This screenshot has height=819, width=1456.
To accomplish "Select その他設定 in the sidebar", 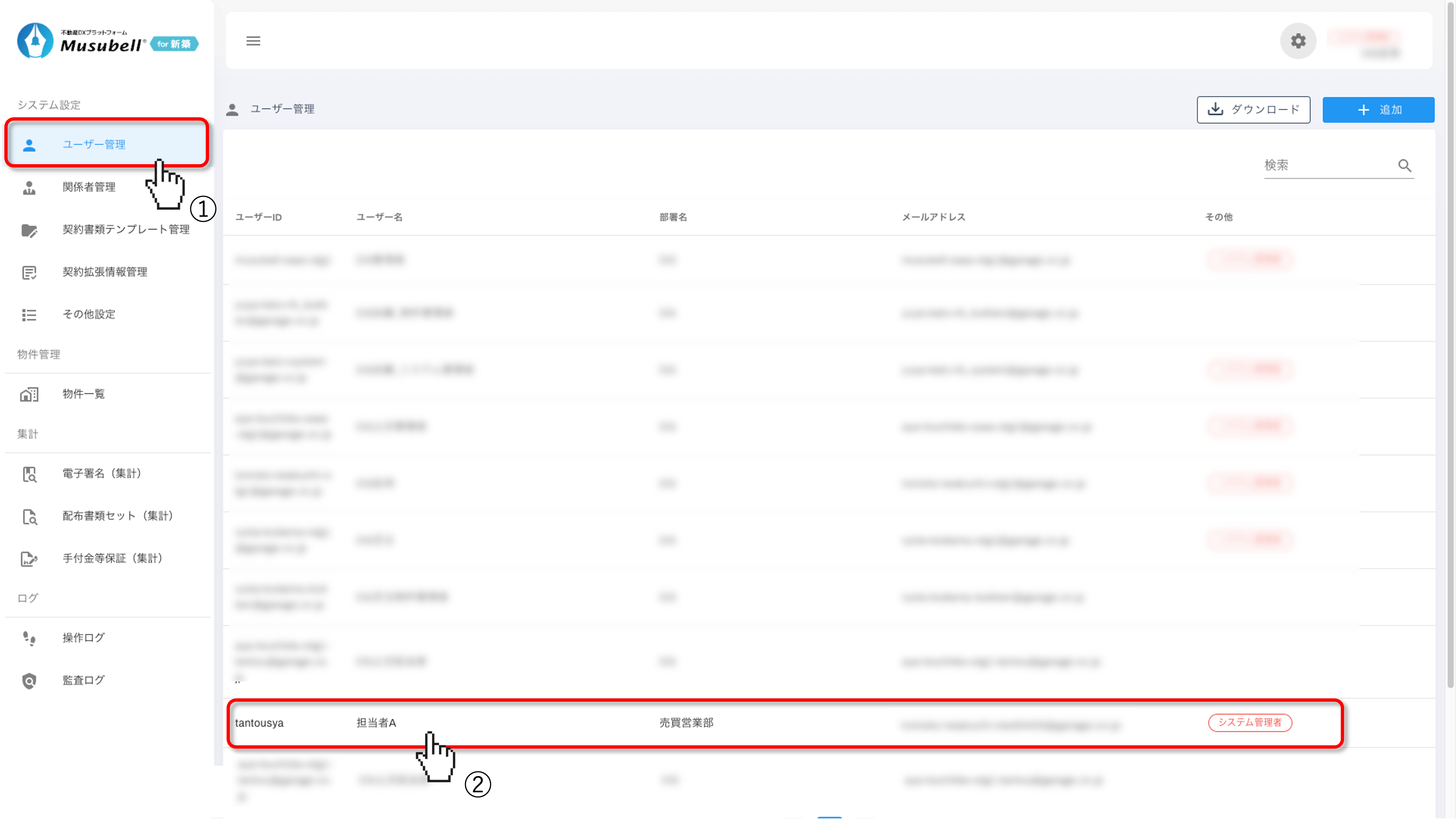I will pyautogui.click(x=89, y=315).
